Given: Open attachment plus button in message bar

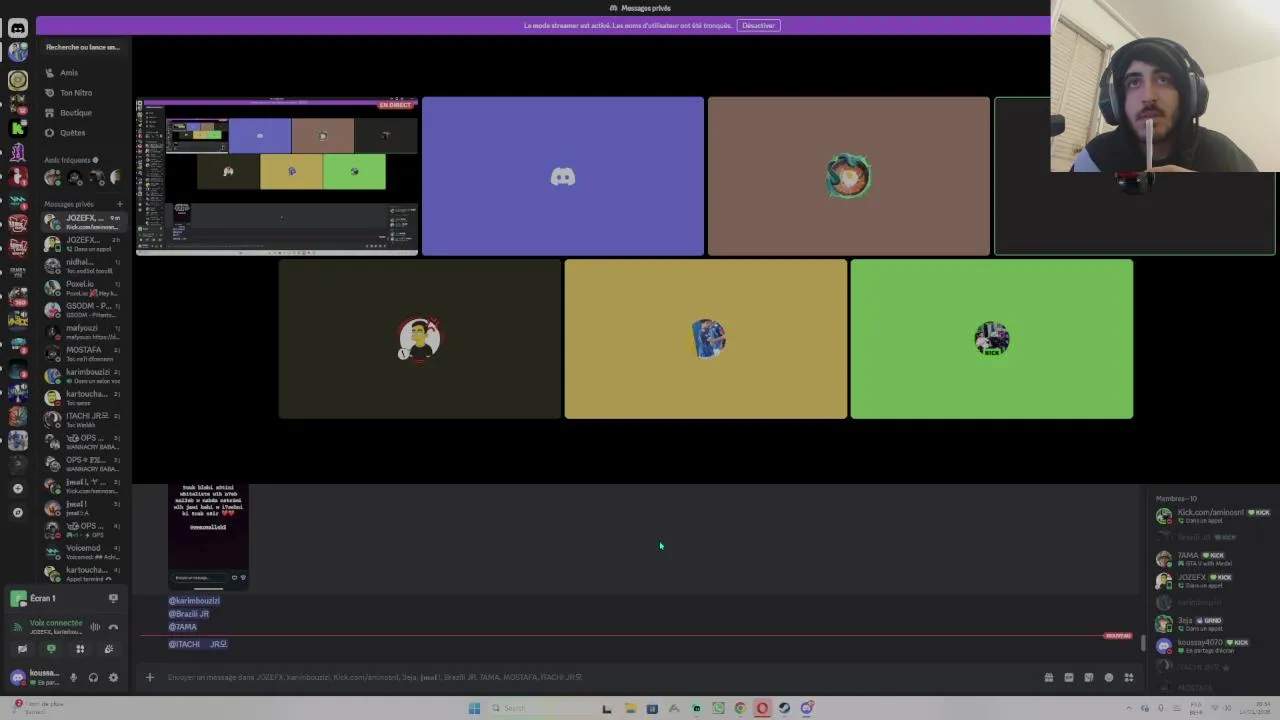Looking at the screenshot, I should tap(150, 677).
